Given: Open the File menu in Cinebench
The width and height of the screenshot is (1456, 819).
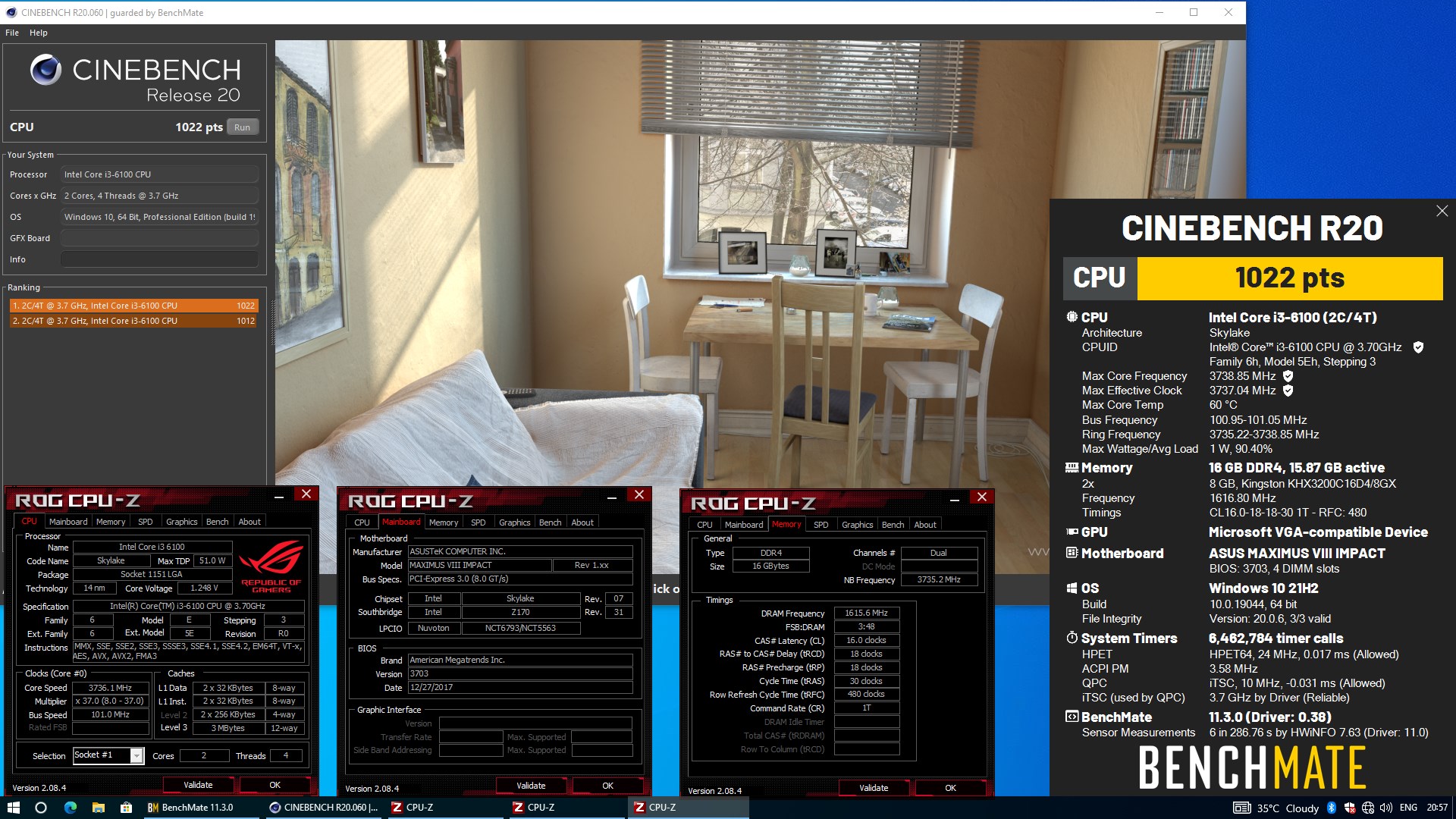Looking at the screenshot, I should click(x=12, y=33).
